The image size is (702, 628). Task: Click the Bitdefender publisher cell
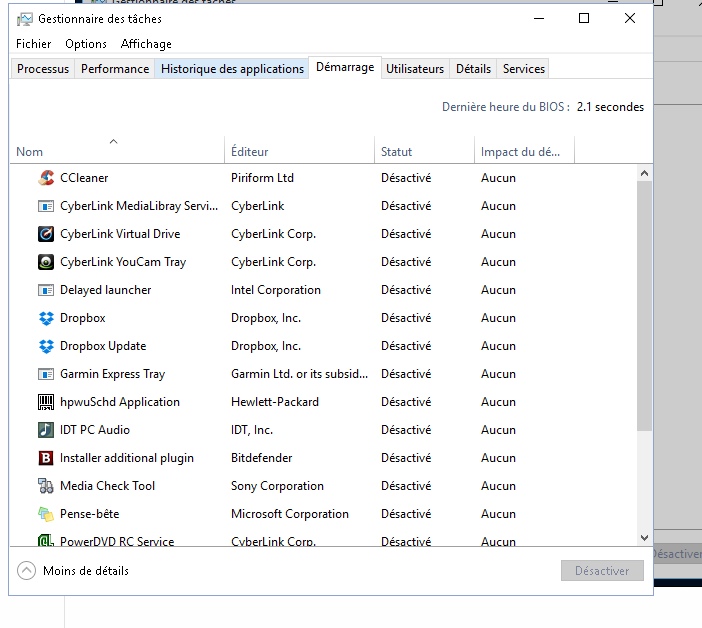click(261, 458)
